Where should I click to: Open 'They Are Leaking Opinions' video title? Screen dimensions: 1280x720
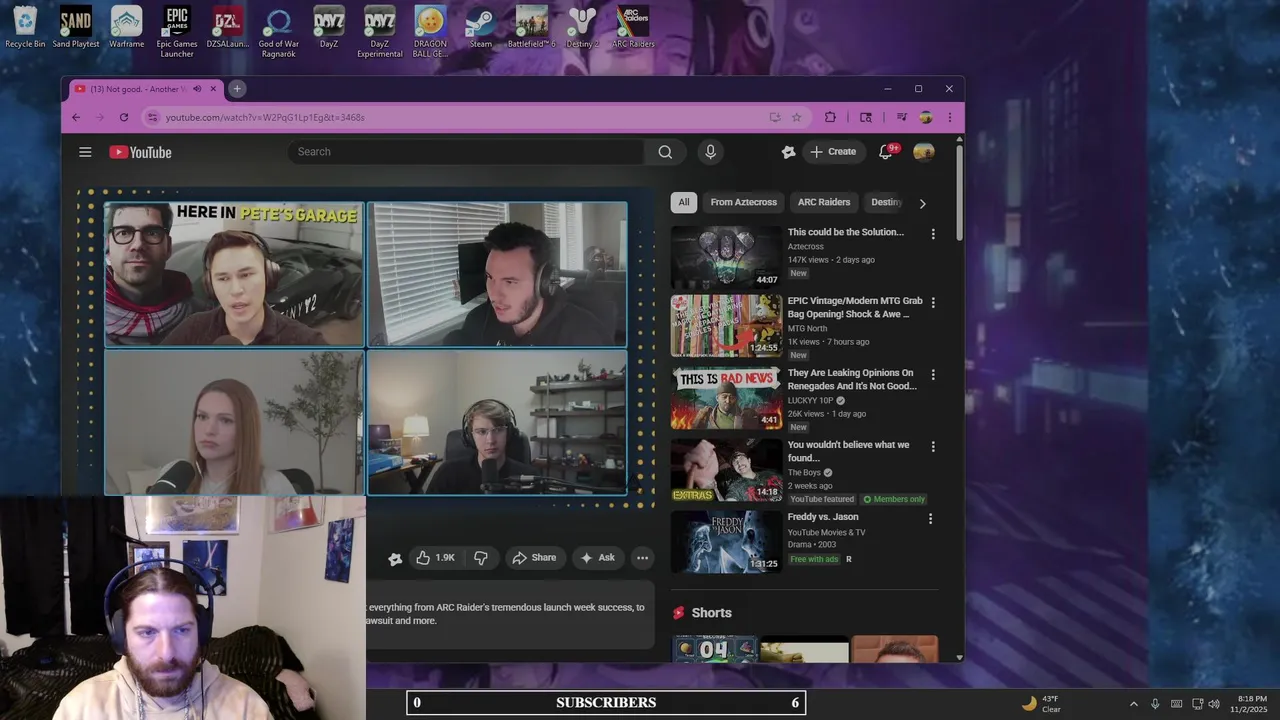point(852,379)
